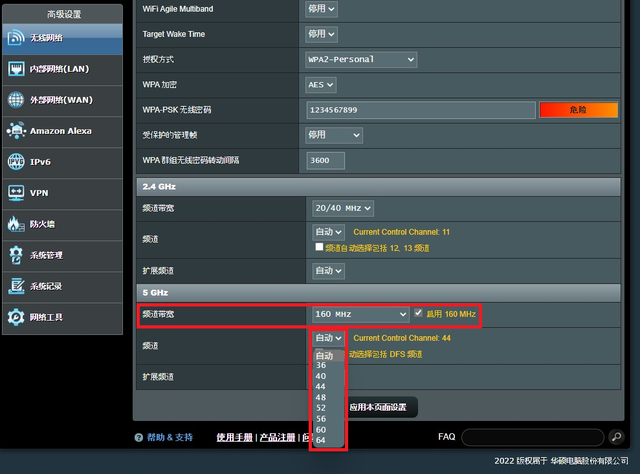Click the 应用本页面设置 apply button

tap(381, 407)
